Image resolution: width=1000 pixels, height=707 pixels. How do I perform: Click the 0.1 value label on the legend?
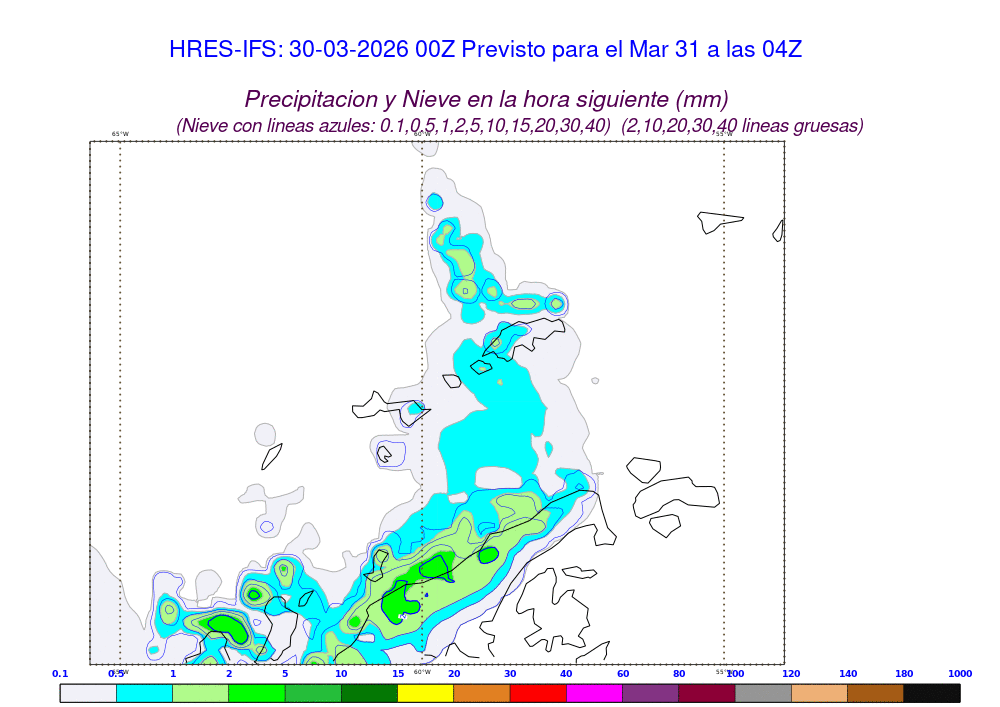coord(60,674)
